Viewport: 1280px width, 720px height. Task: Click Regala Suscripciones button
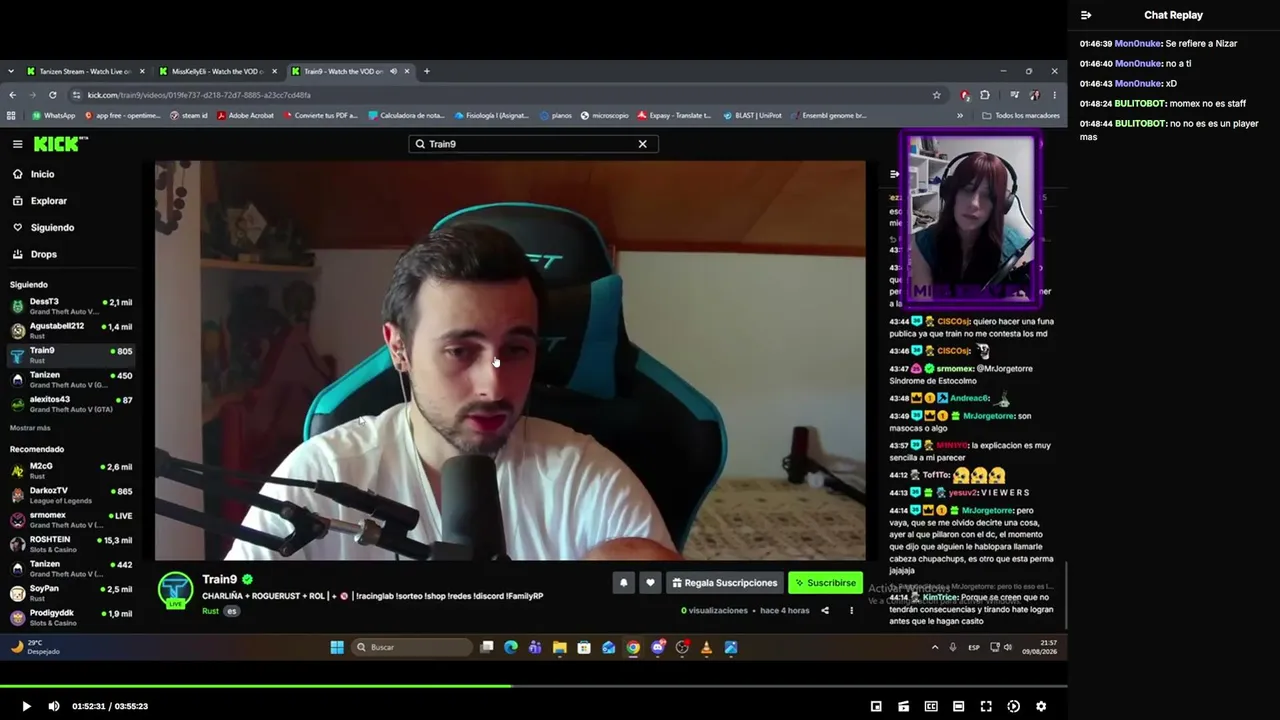click(x=724, y=583)
